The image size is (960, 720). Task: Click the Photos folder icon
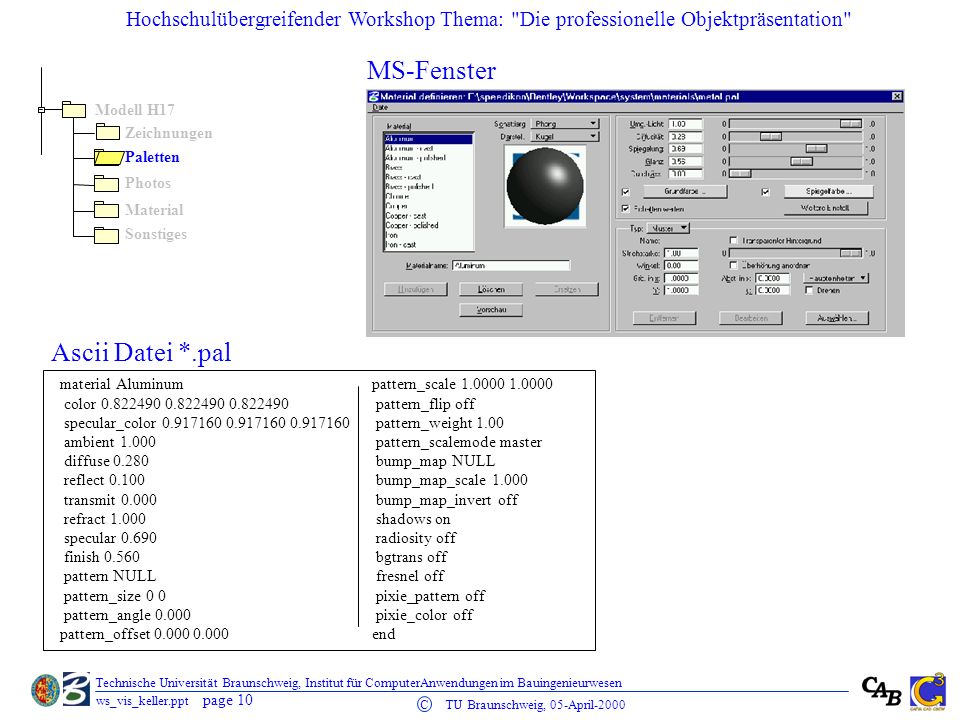[x=107, y=182]
